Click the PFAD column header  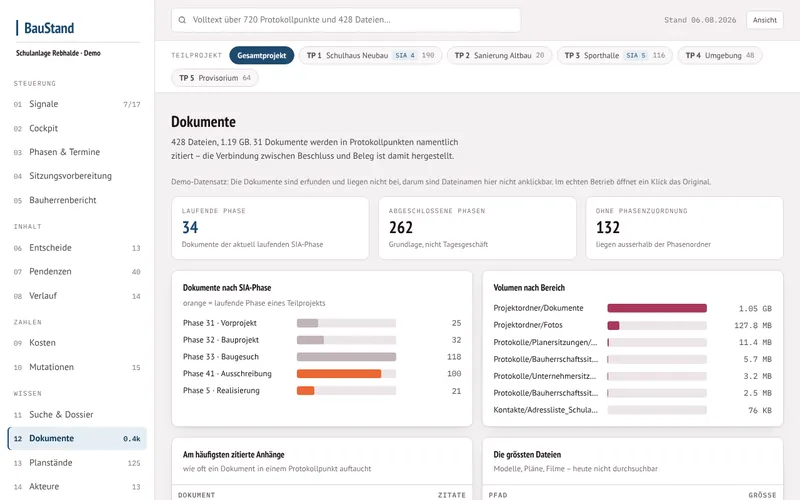[x=498, y=495]
